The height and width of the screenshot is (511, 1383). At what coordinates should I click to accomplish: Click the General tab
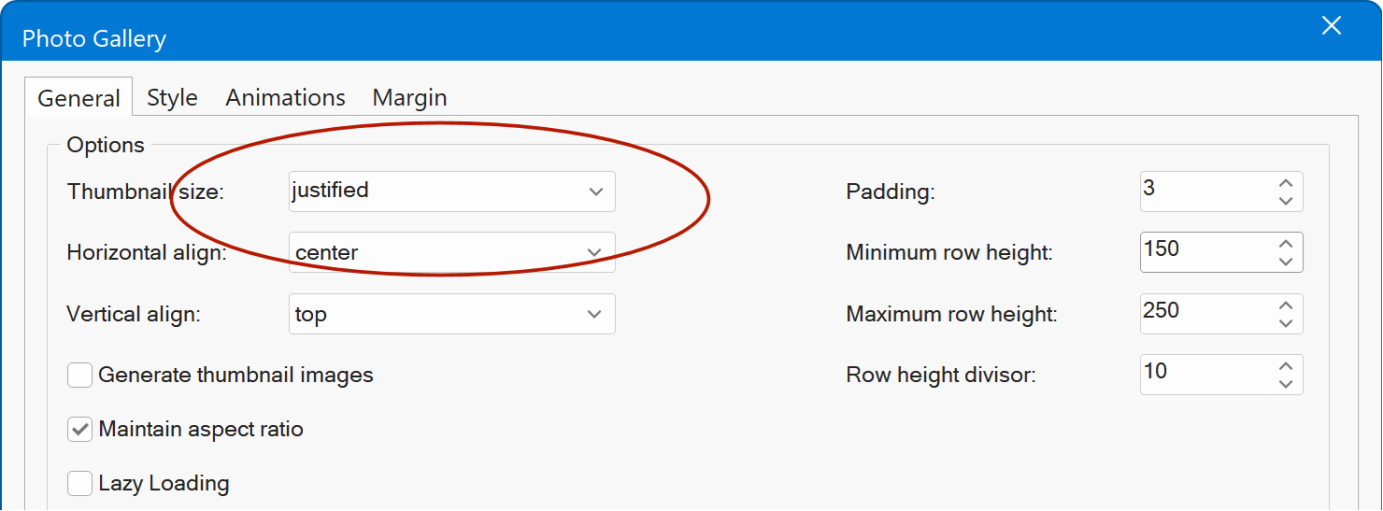(x=79, y=99)
